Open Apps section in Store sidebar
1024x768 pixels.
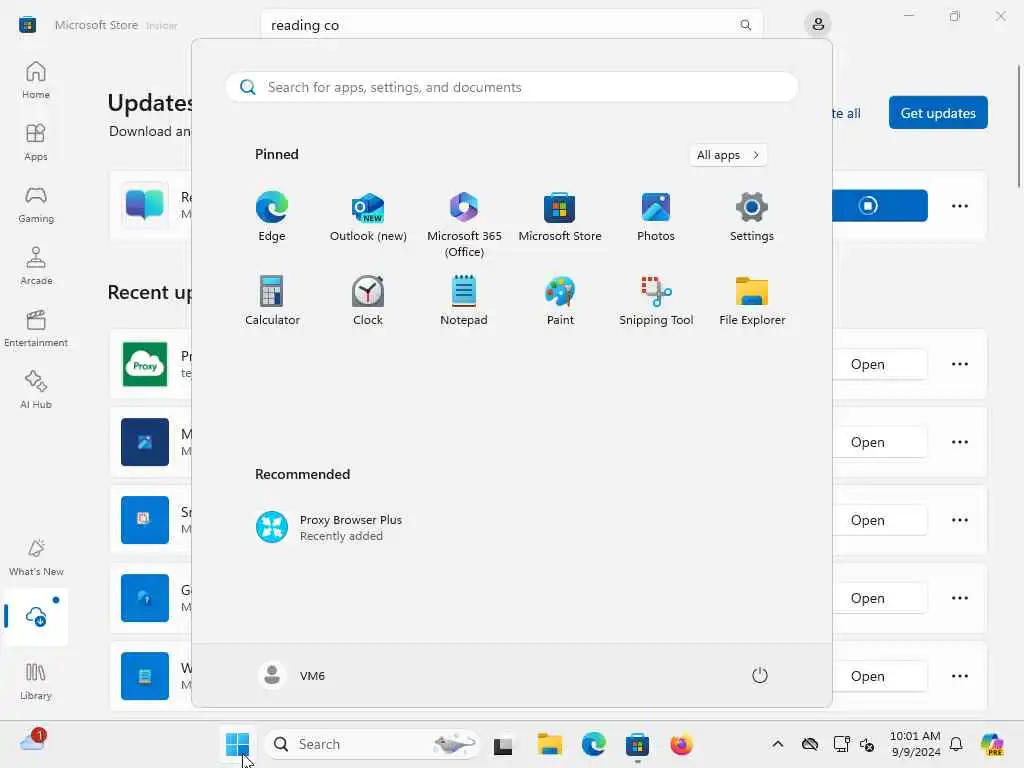click(x=36, y=142)
